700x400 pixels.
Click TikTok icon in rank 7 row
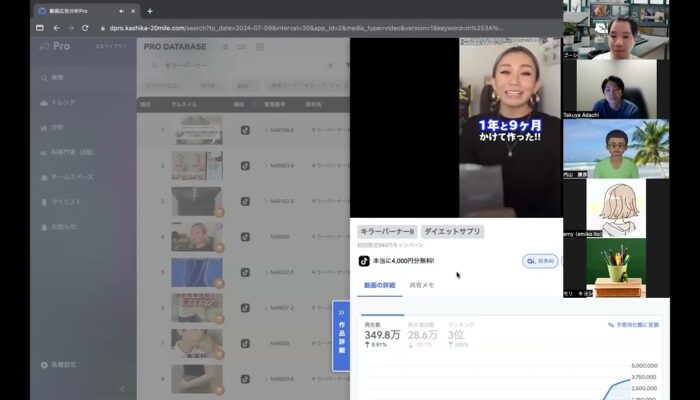click(245, 343)
